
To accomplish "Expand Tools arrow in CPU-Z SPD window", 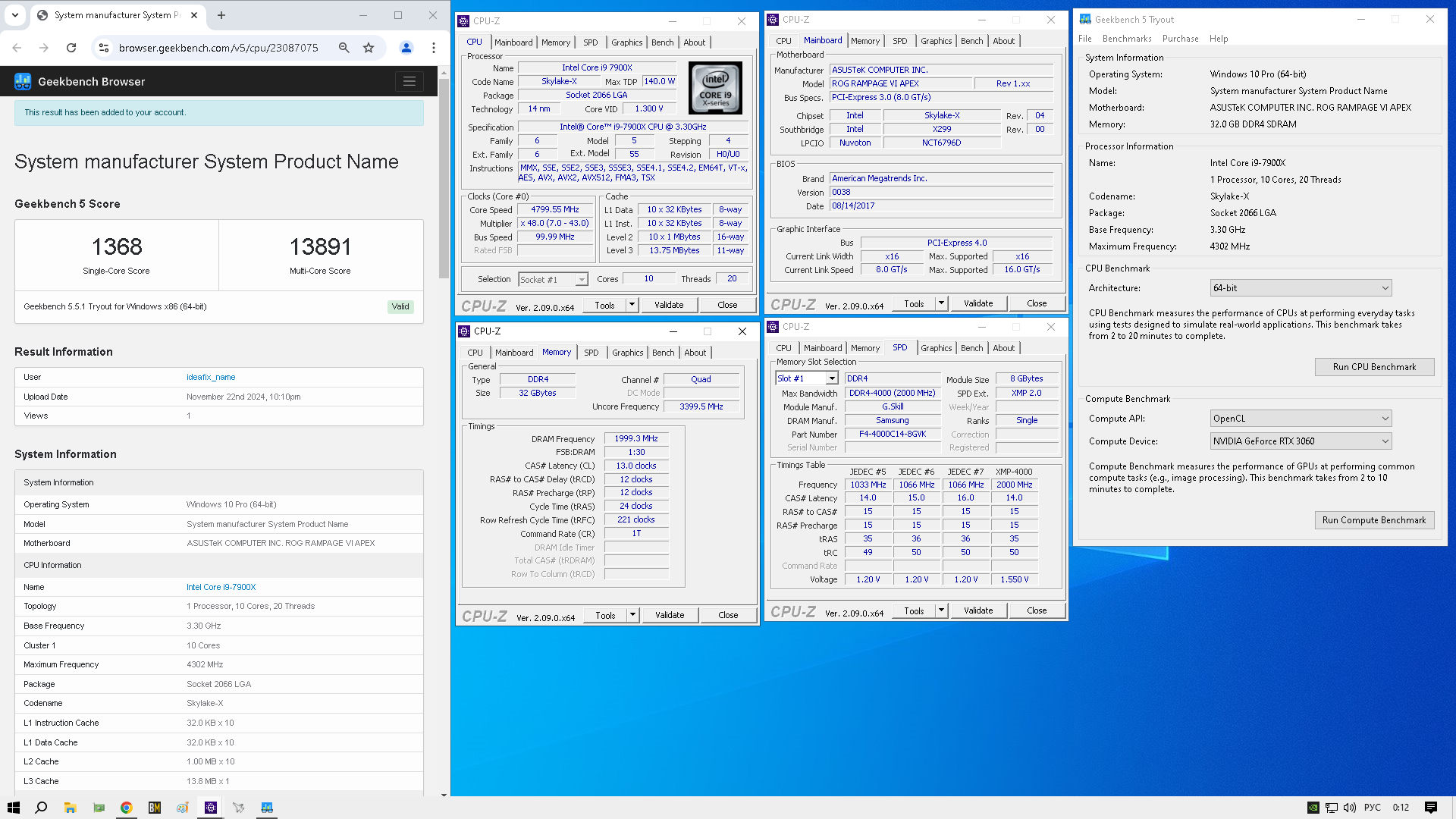I will click(x=941, y=610).
